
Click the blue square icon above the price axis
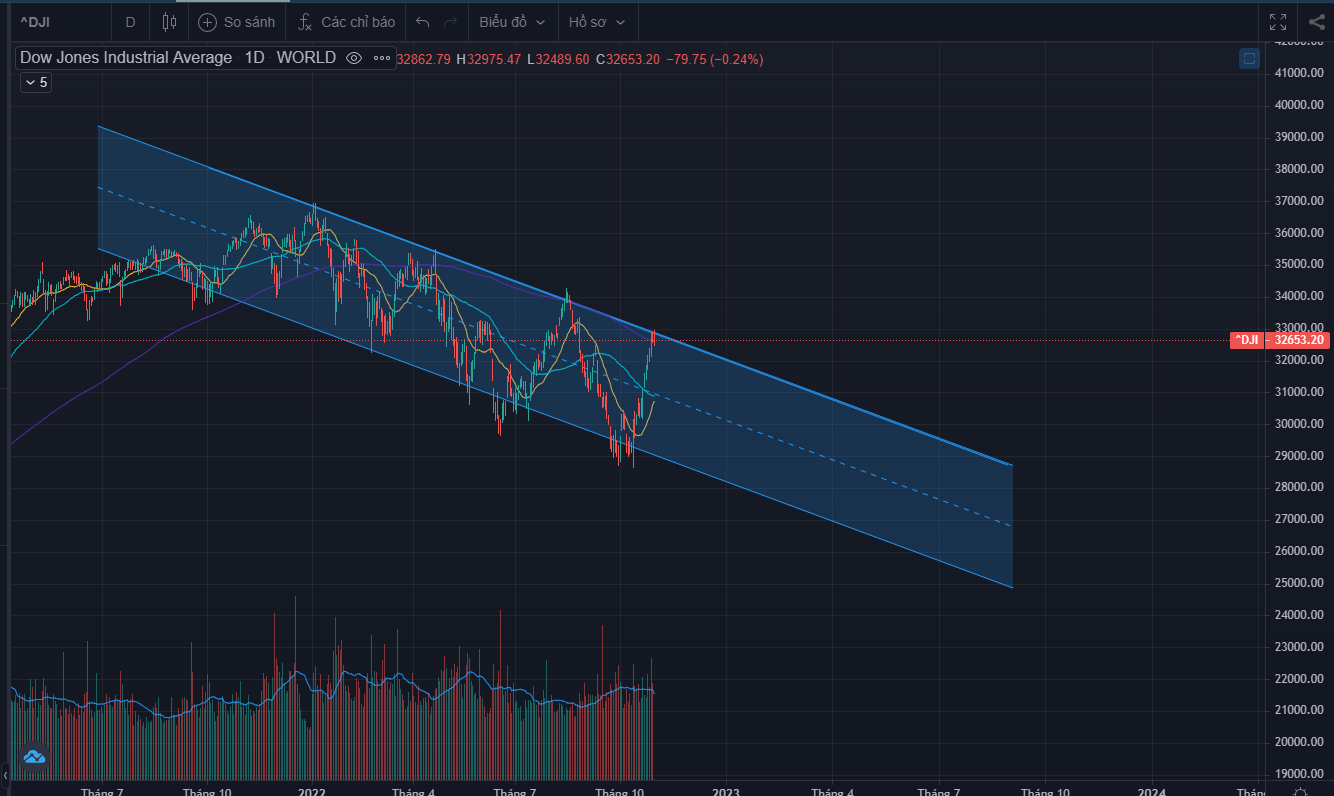1249,58
